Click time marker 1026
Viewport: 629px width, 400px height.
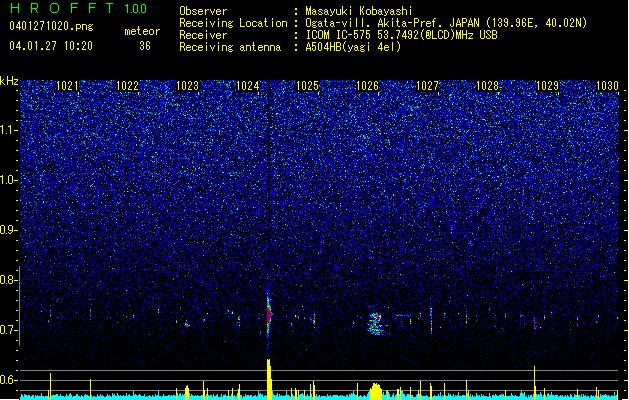click(x=367, y=86)
